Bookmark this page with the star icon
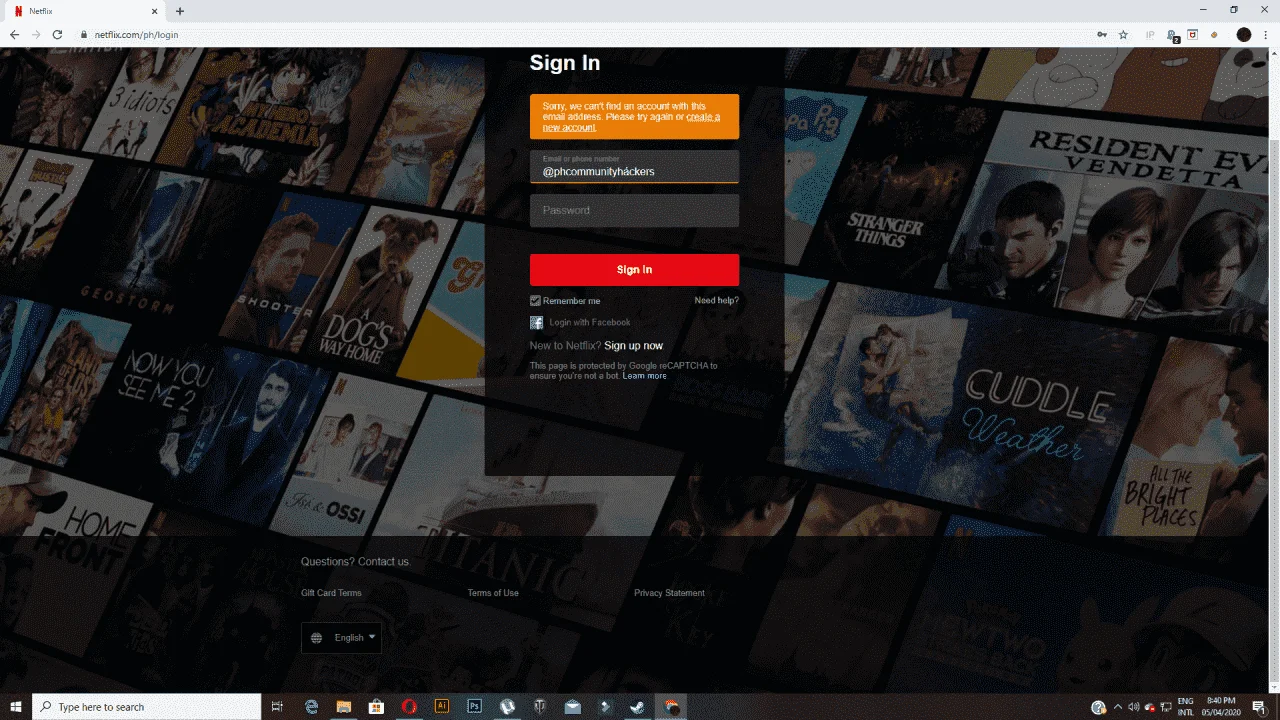Screen dimensions: 1280x720 coord(1123,34)
